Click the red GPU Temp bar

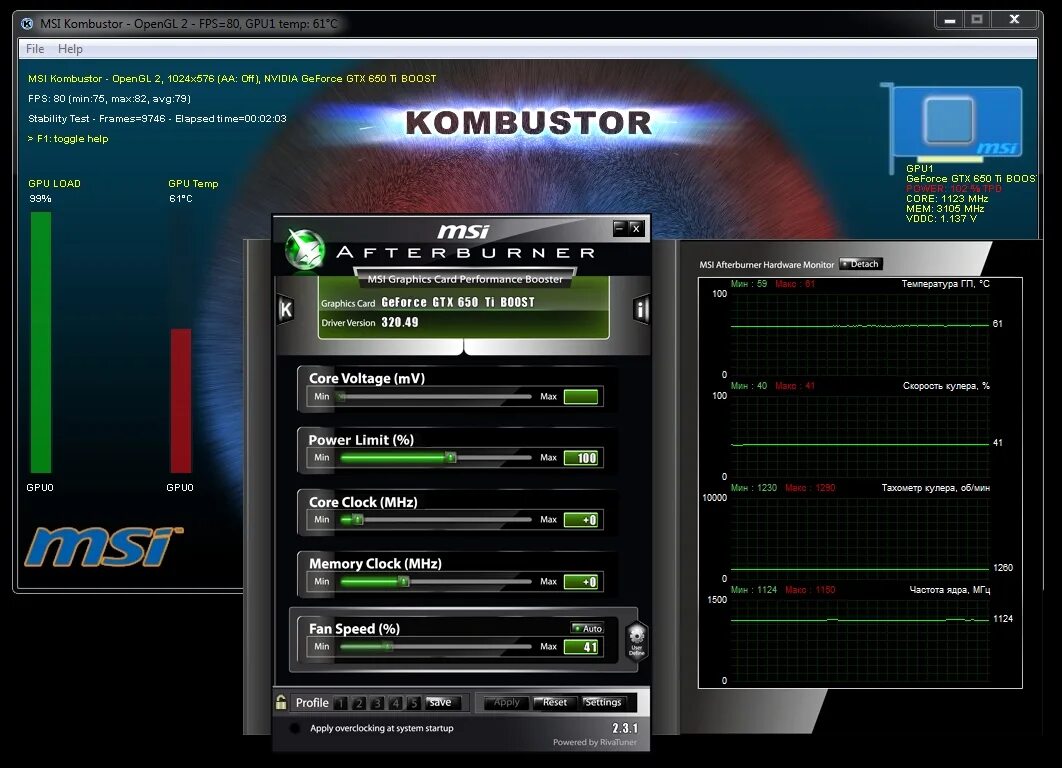point(181,400)
